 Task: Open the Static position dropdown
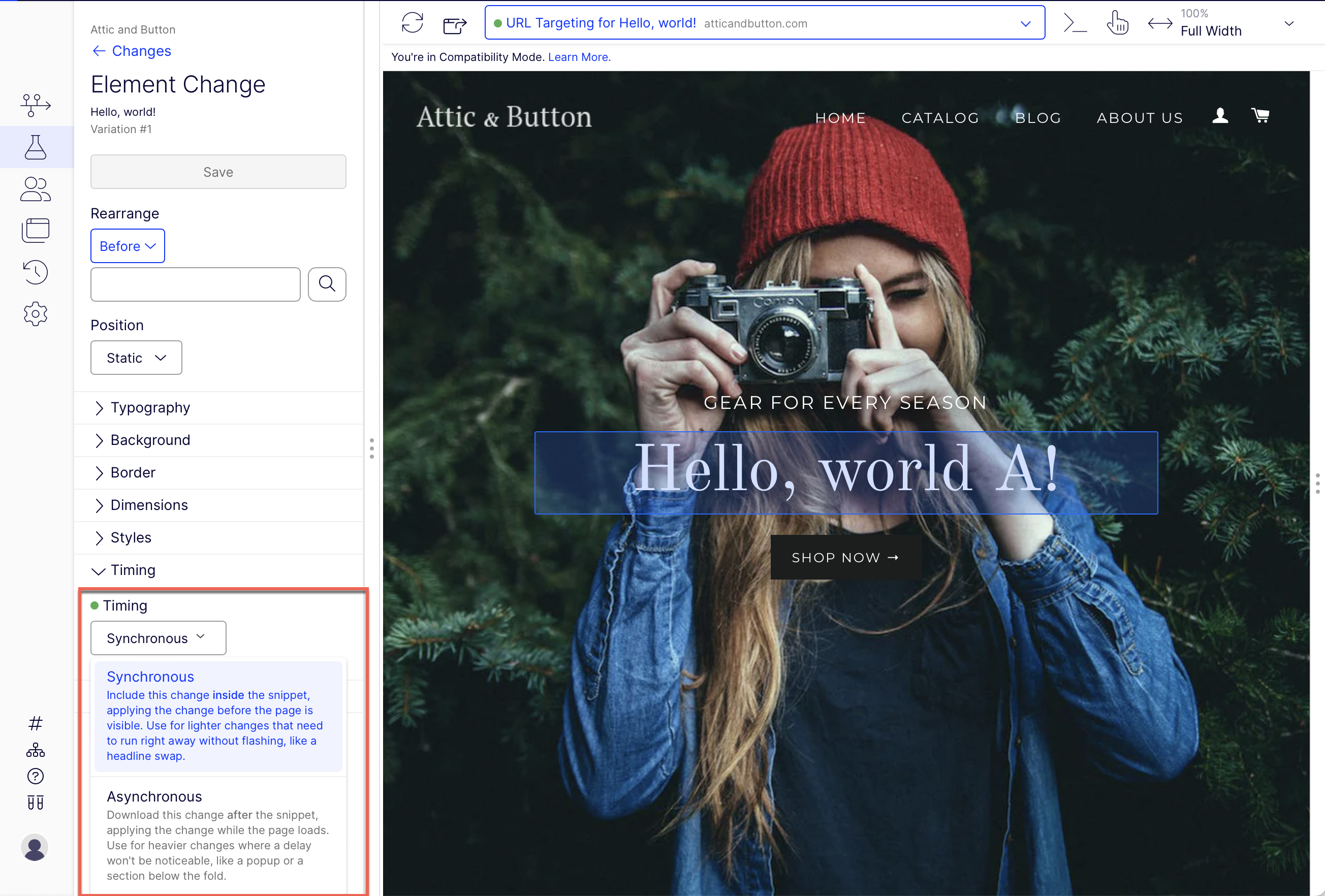(136, 358)
